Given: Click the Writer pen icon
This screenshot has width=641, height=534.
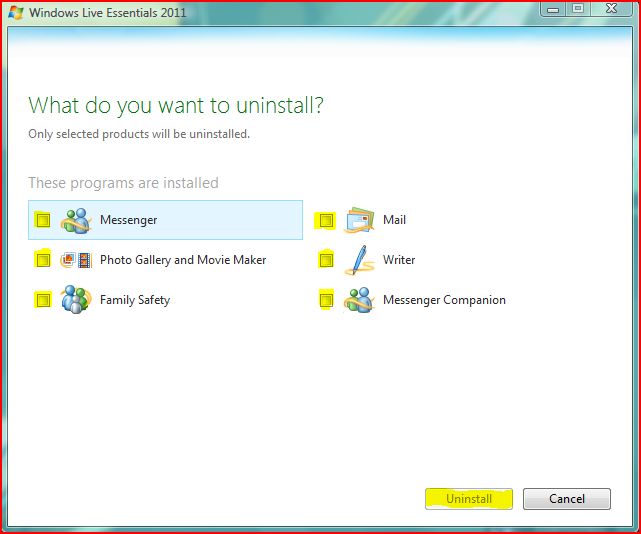Looking at the screenshot, I should tap(359, 260).
